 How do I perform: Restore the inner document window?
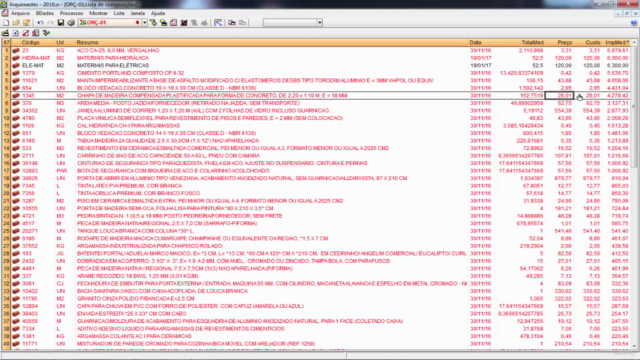(627, 13)
